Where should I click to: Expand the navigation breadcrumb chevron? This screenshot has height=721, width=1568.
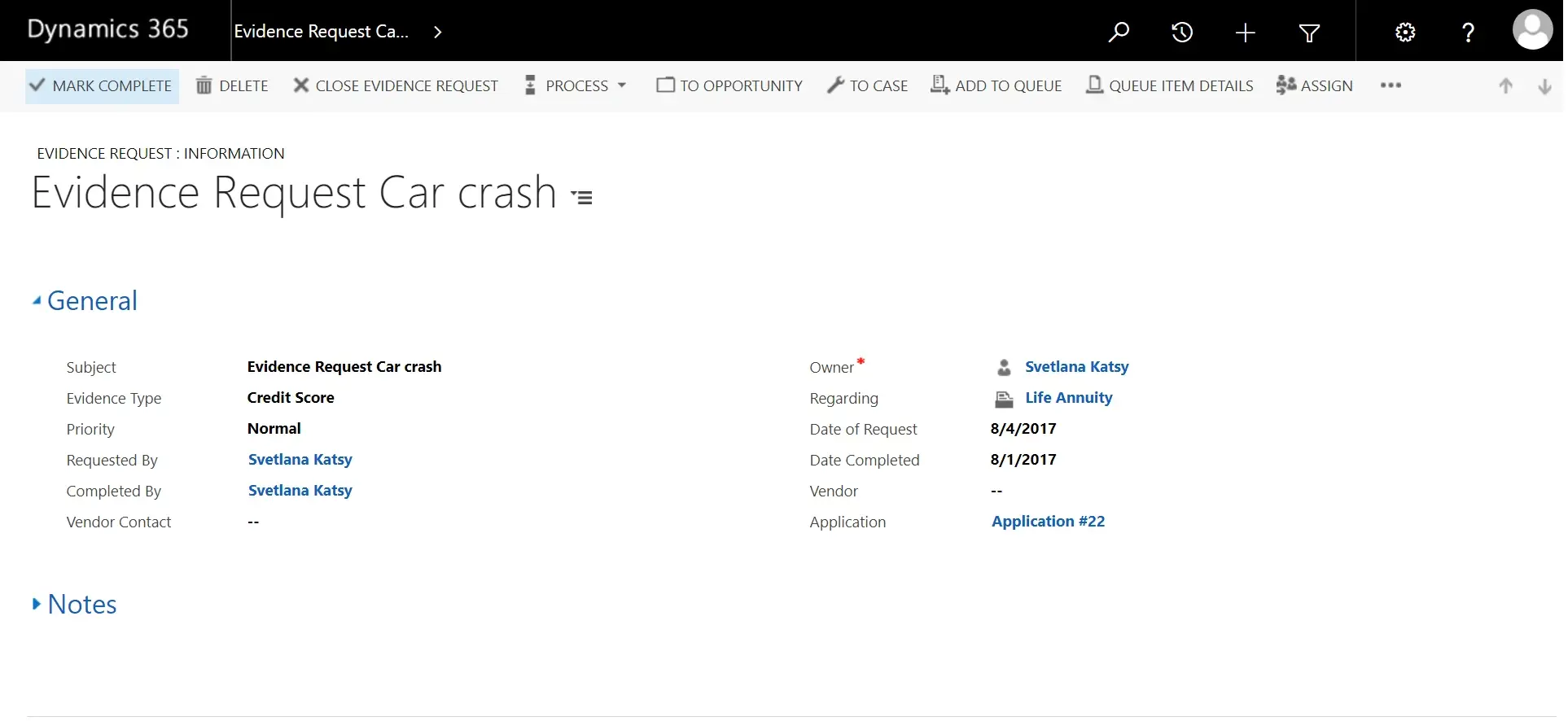click(x=438, y=33)
